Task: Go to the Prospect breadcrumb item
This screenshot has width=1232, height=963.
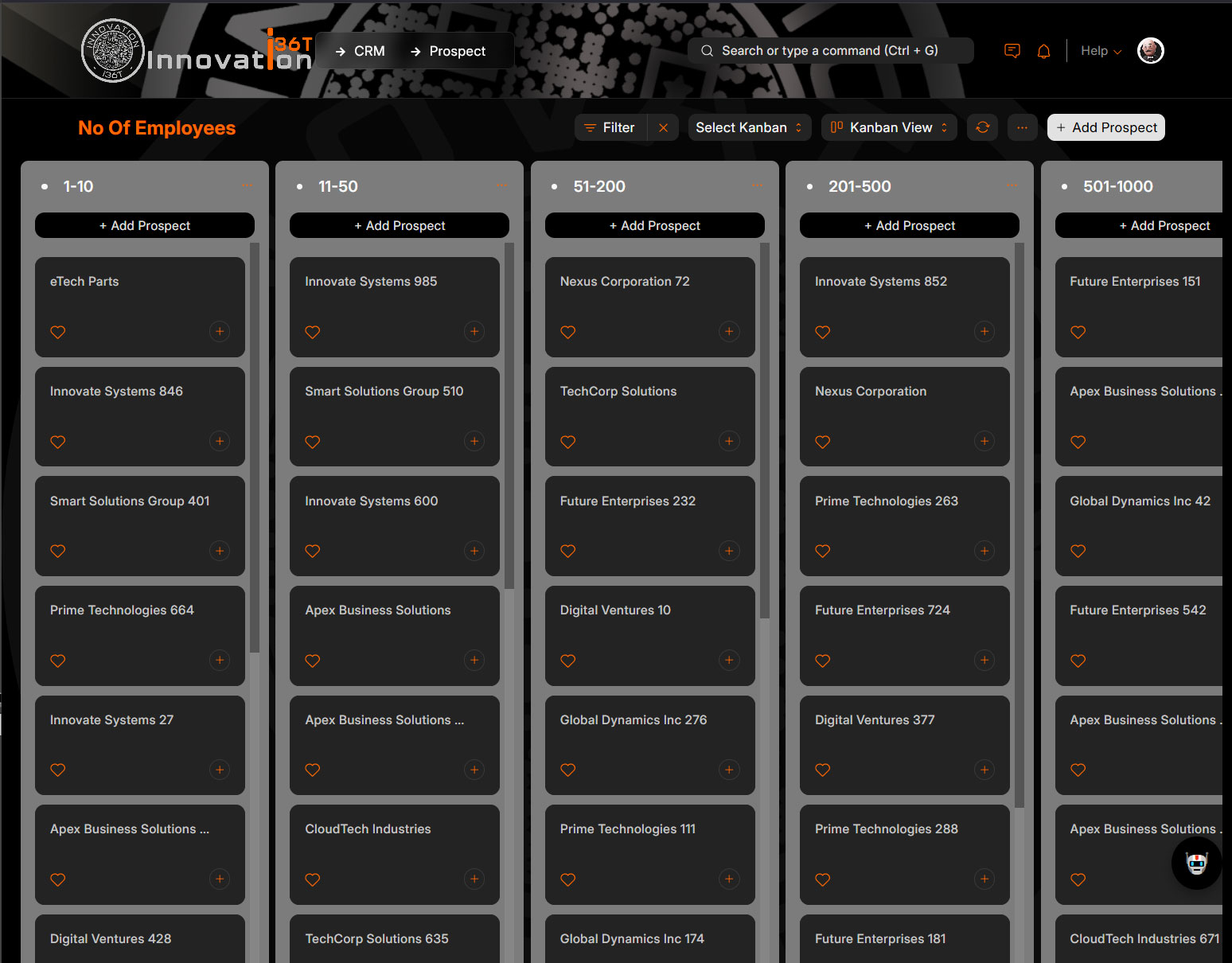Action: coord(457,51)
